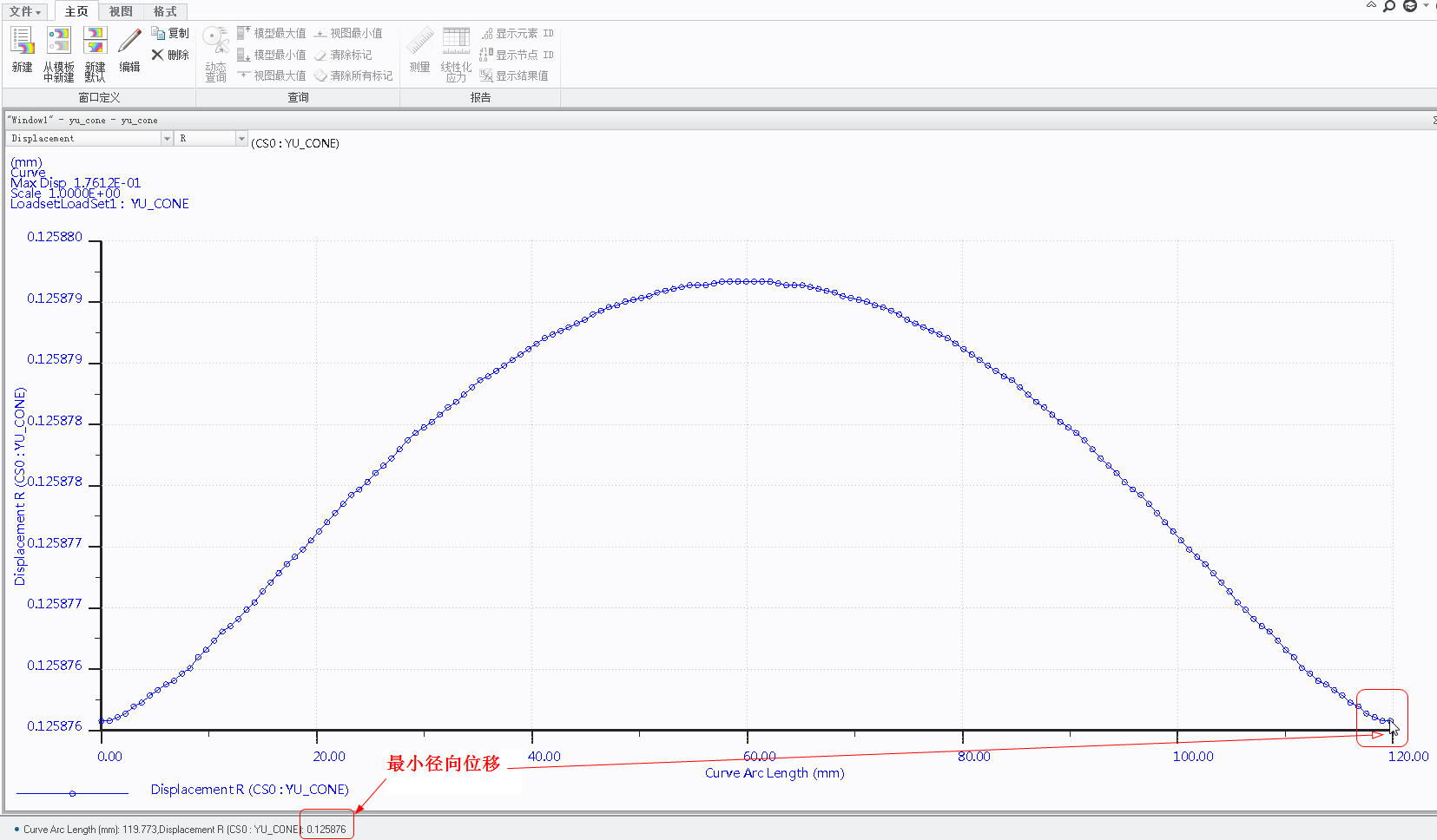
Task: Click the 100.00 x-axis tick label
Action: pos(1193,757)
